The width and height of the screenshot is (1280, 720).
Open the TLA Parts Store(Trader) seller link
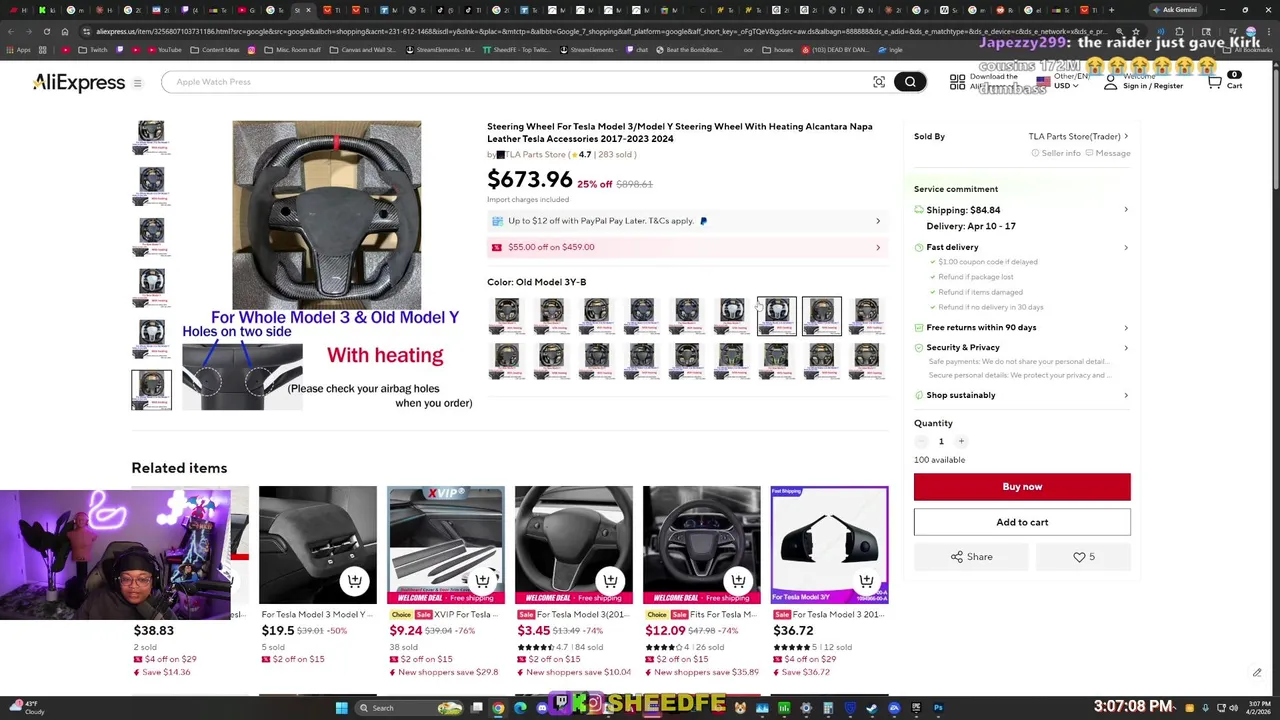(x=1078, y=136)
